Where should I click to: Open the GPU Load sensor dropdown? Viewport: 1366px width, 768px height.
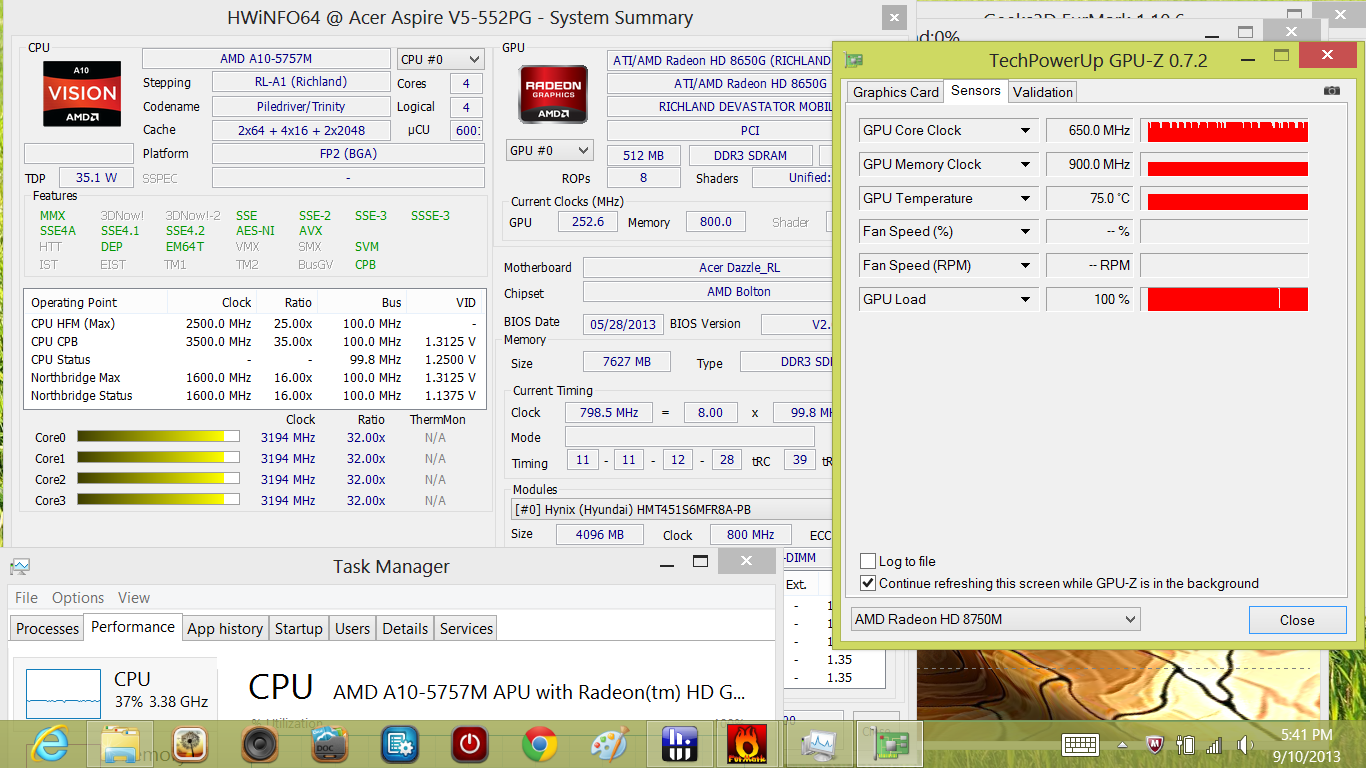coord(1025,299)
